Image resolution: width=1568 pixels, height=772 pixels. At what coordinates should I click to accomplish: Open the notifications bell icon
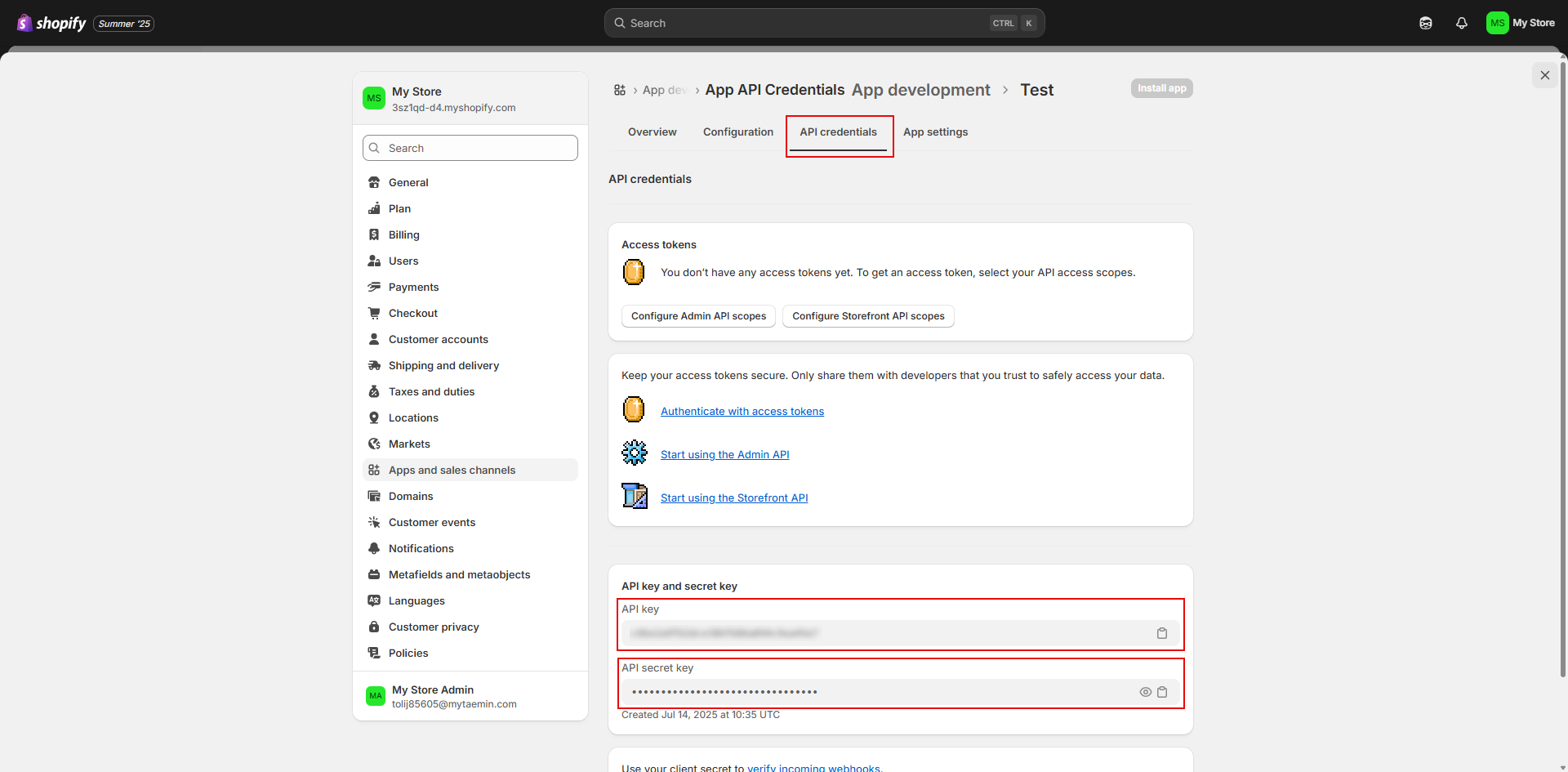click(x=1462, y=23)
